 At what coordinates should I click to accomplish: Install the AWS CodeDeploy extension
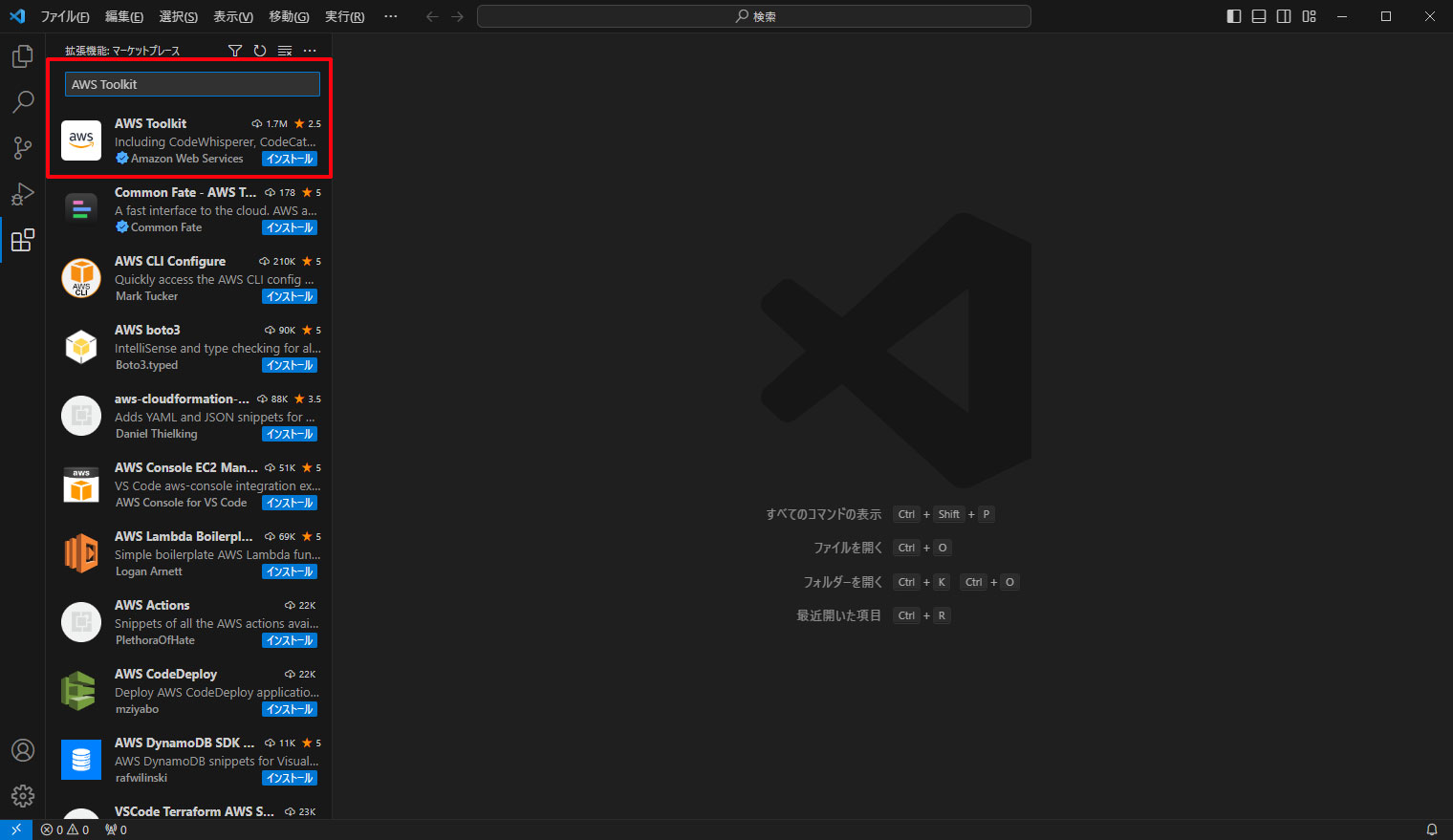pyautogui.click(x=290, y=709)
